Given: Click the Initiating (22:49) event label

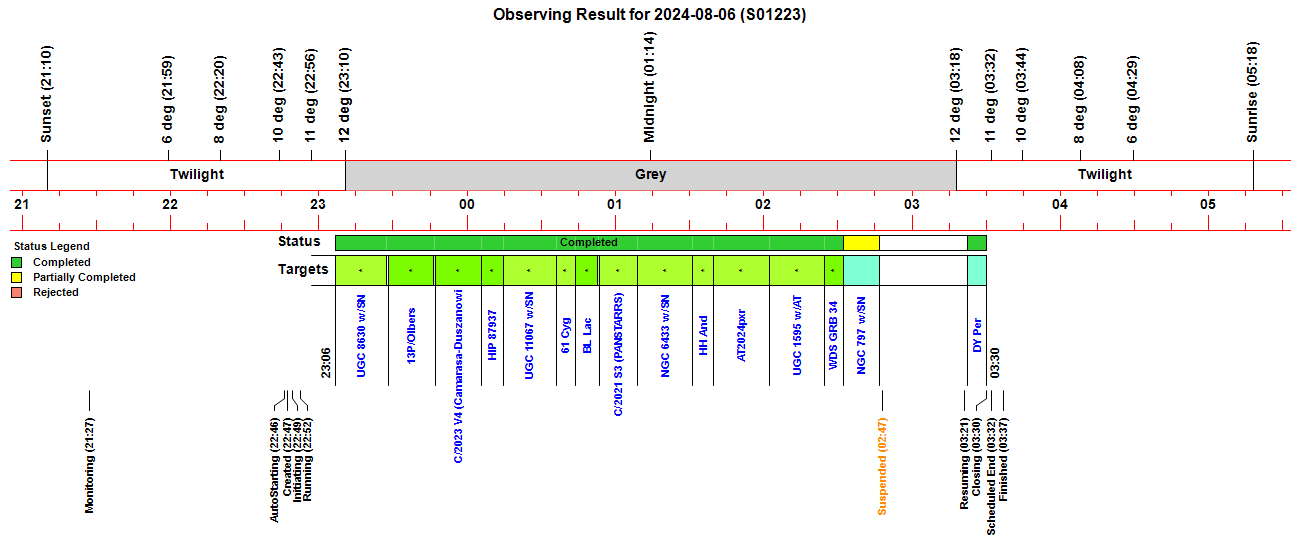Looking at the screenshot, I should [297, 458].
